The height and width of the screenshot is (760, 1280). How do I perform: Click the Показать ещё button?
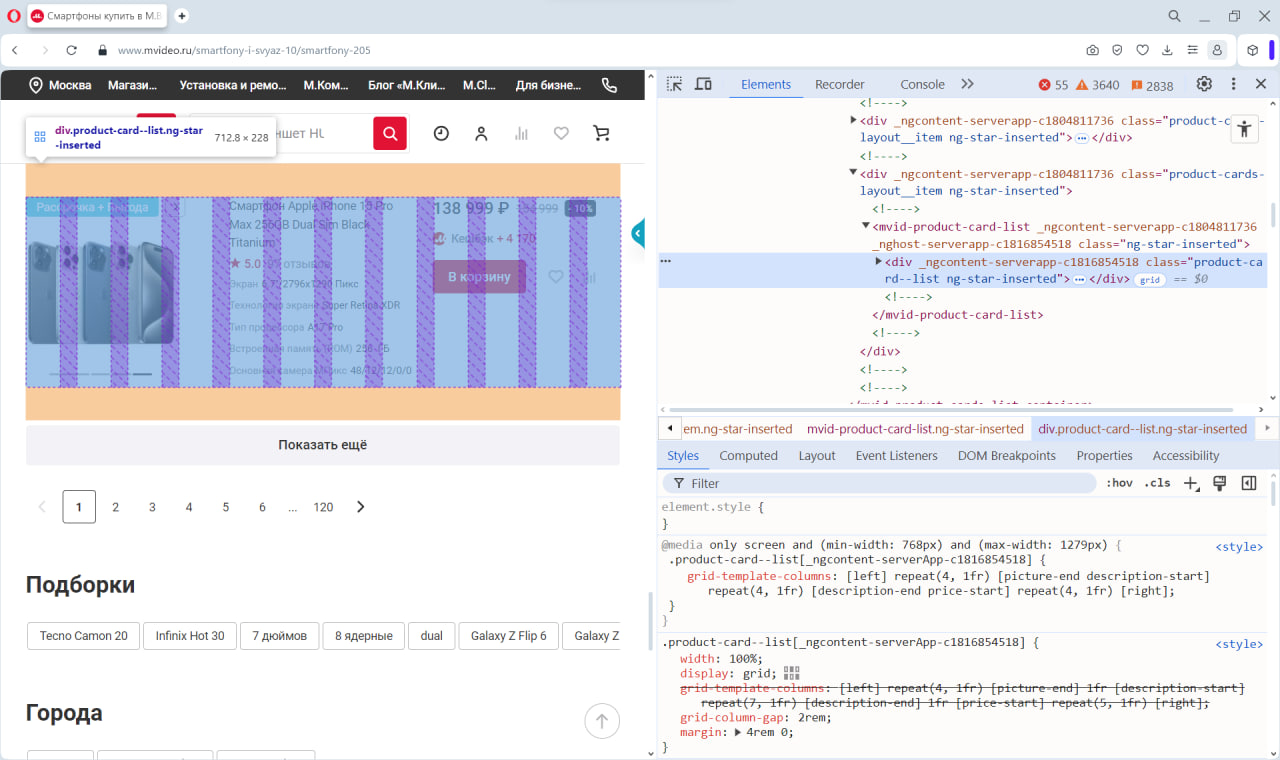pos(323,445)
